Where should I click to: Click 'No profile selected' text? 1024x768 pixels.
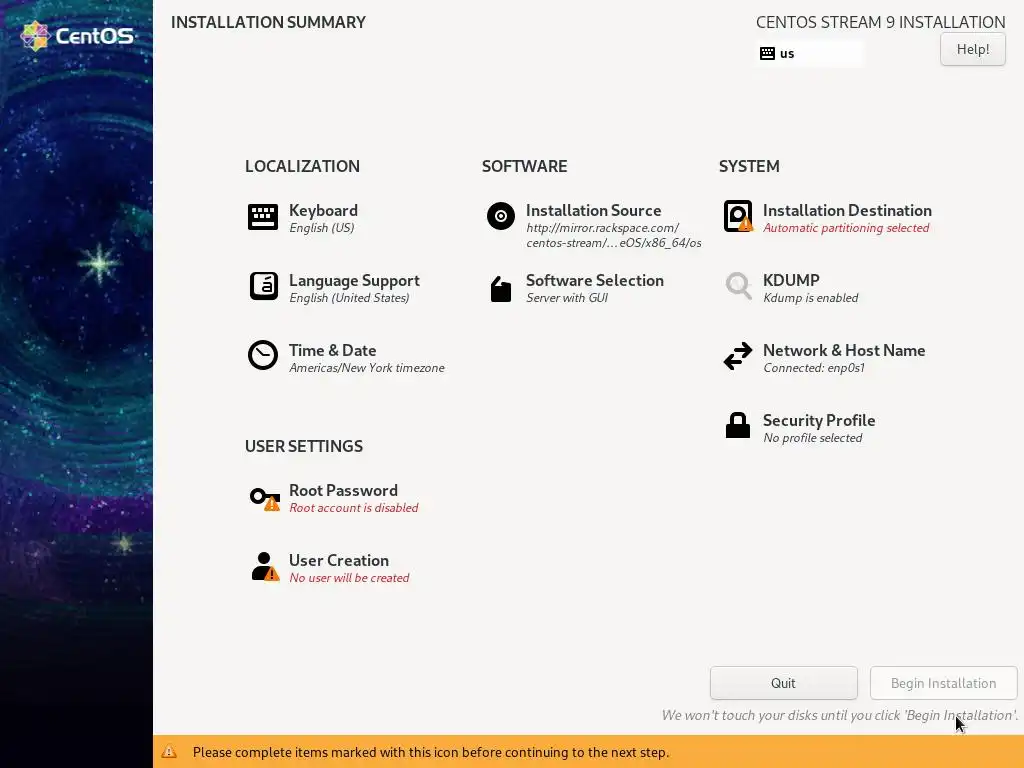[812, 438]
